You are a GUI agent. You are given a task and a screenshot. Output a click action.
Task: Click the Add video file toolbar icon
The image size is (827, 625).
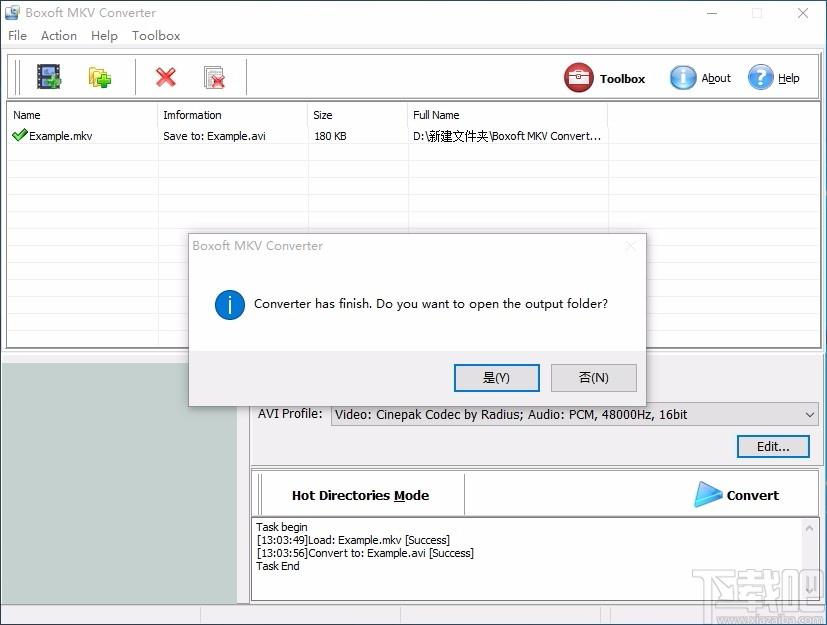pyautogui.click(x=49, y=77)
